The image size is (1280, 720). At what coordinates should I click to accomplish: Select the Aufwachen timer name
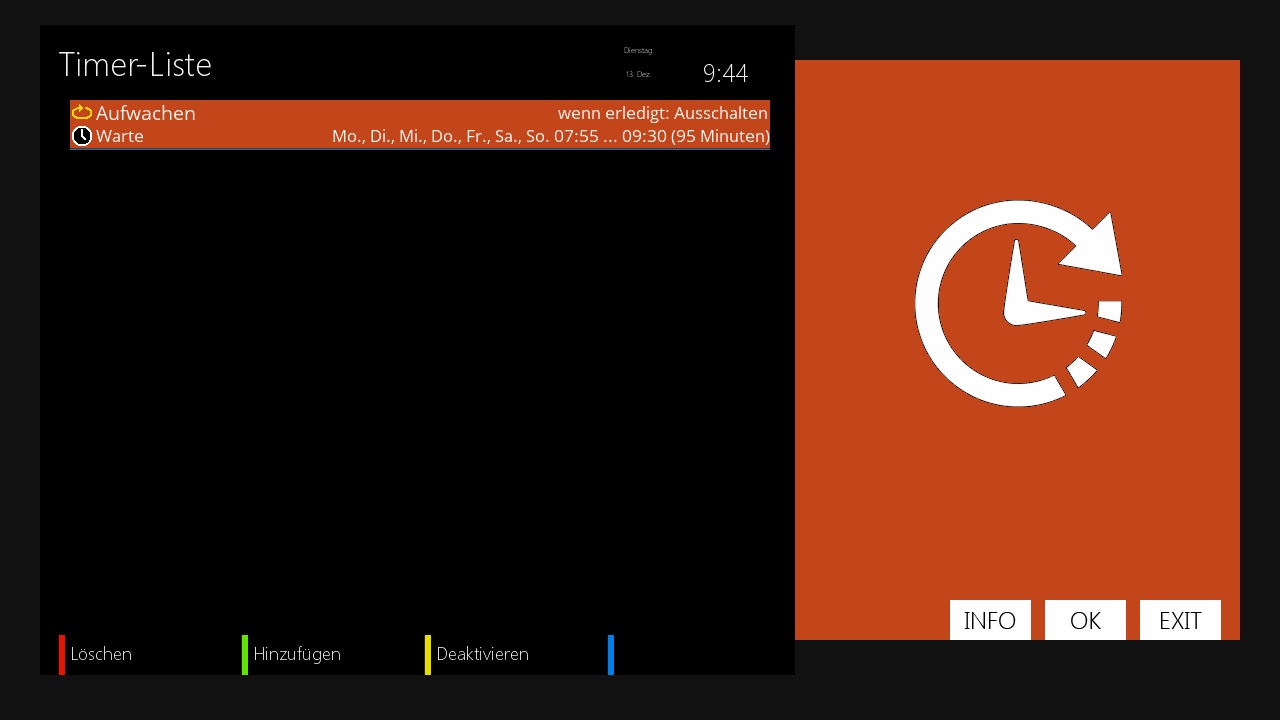pos(146,113)
